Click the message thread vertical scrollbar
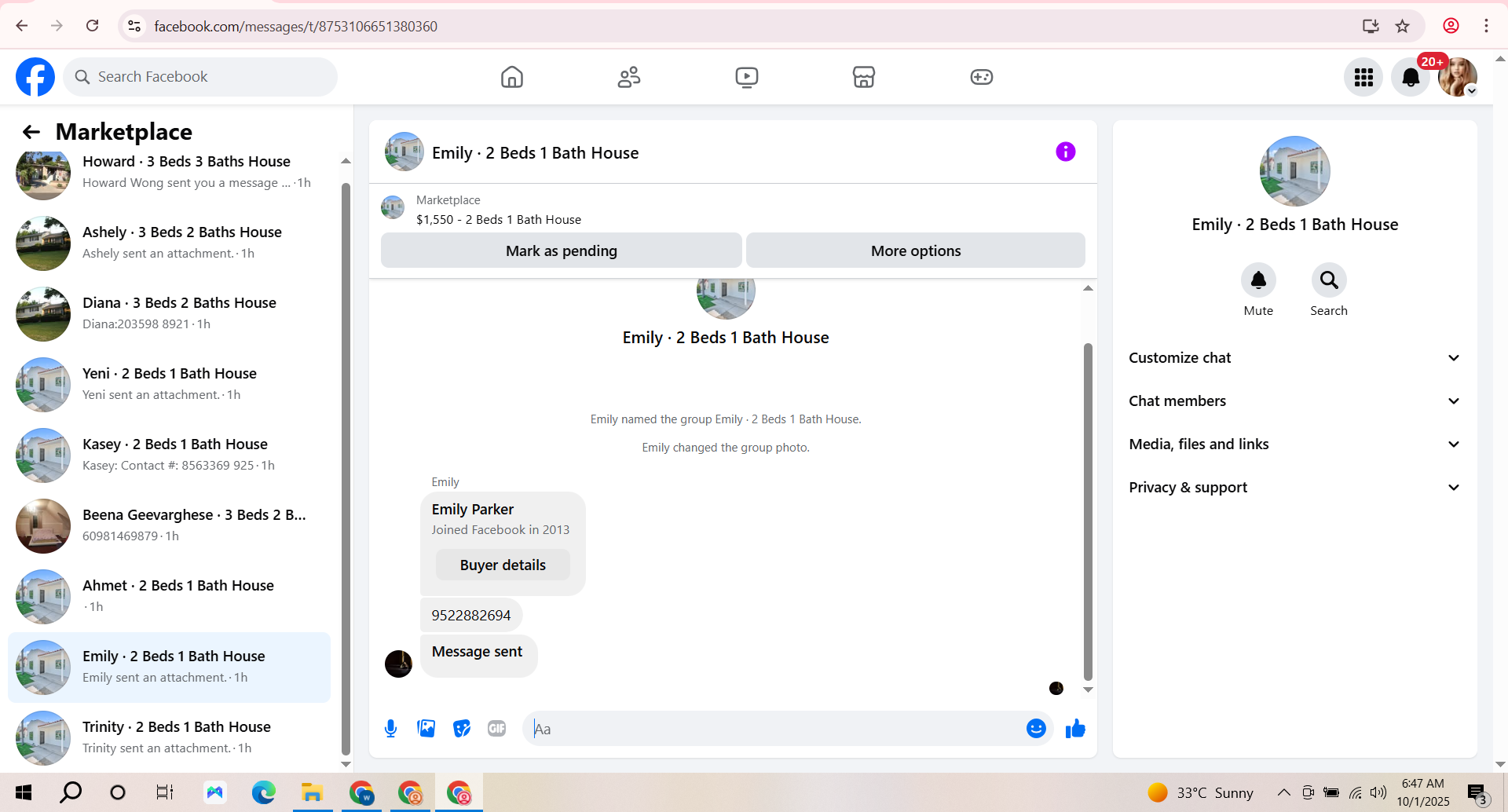Screen dimensions: 1508x812 (x=1088, y=511)
